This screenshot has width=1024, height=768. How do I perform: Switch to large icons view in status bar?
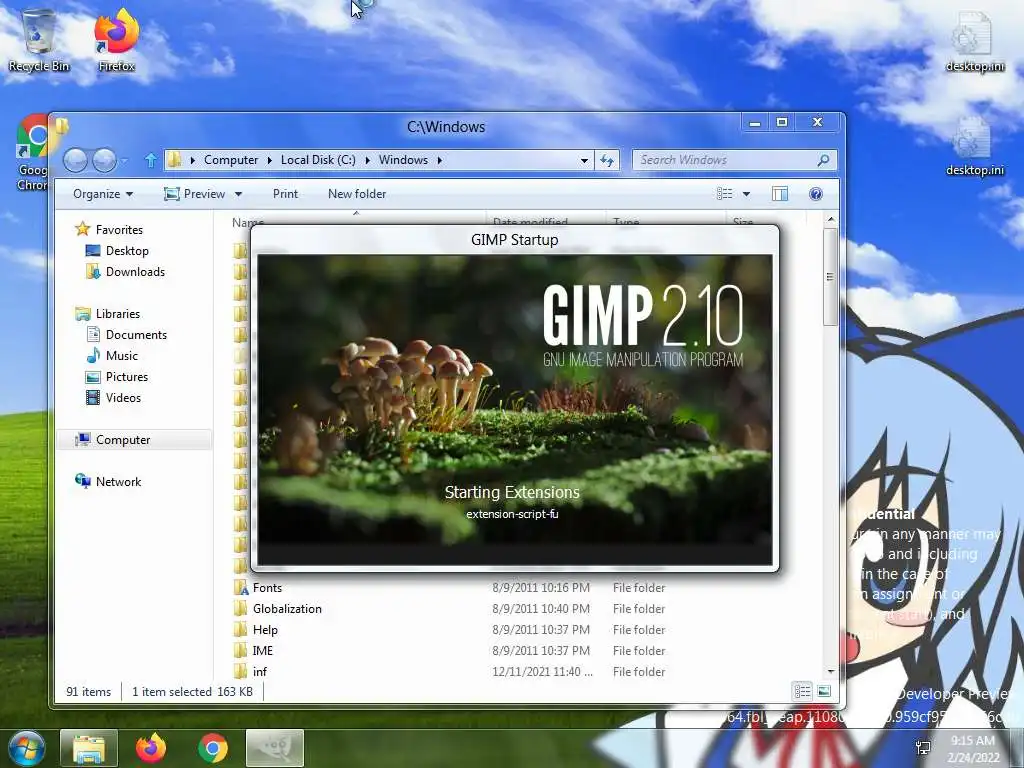824,691
